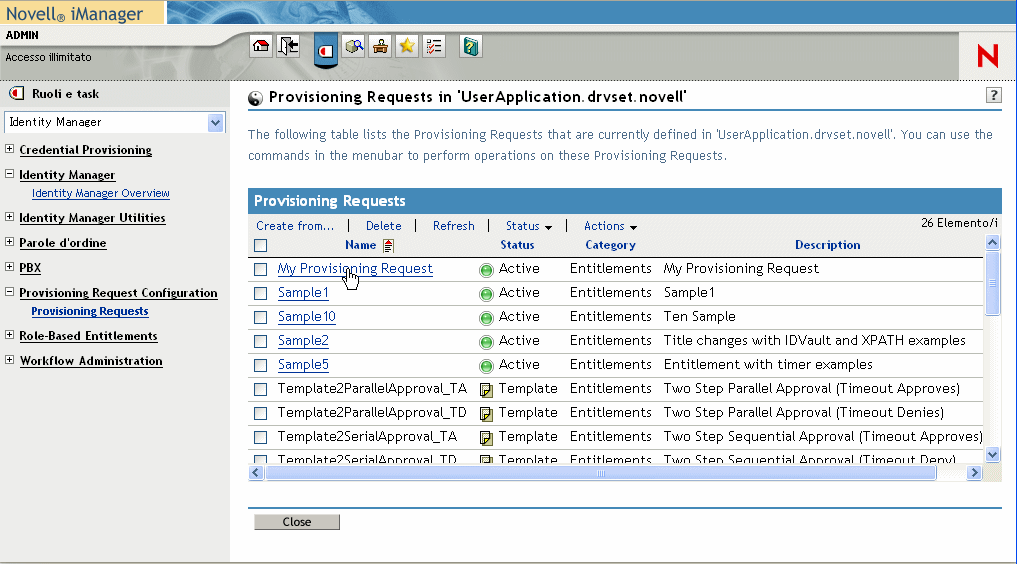Expand the Workflow Administration section
This screenshot has width=1017, height=564.
[x=10, y=361]
